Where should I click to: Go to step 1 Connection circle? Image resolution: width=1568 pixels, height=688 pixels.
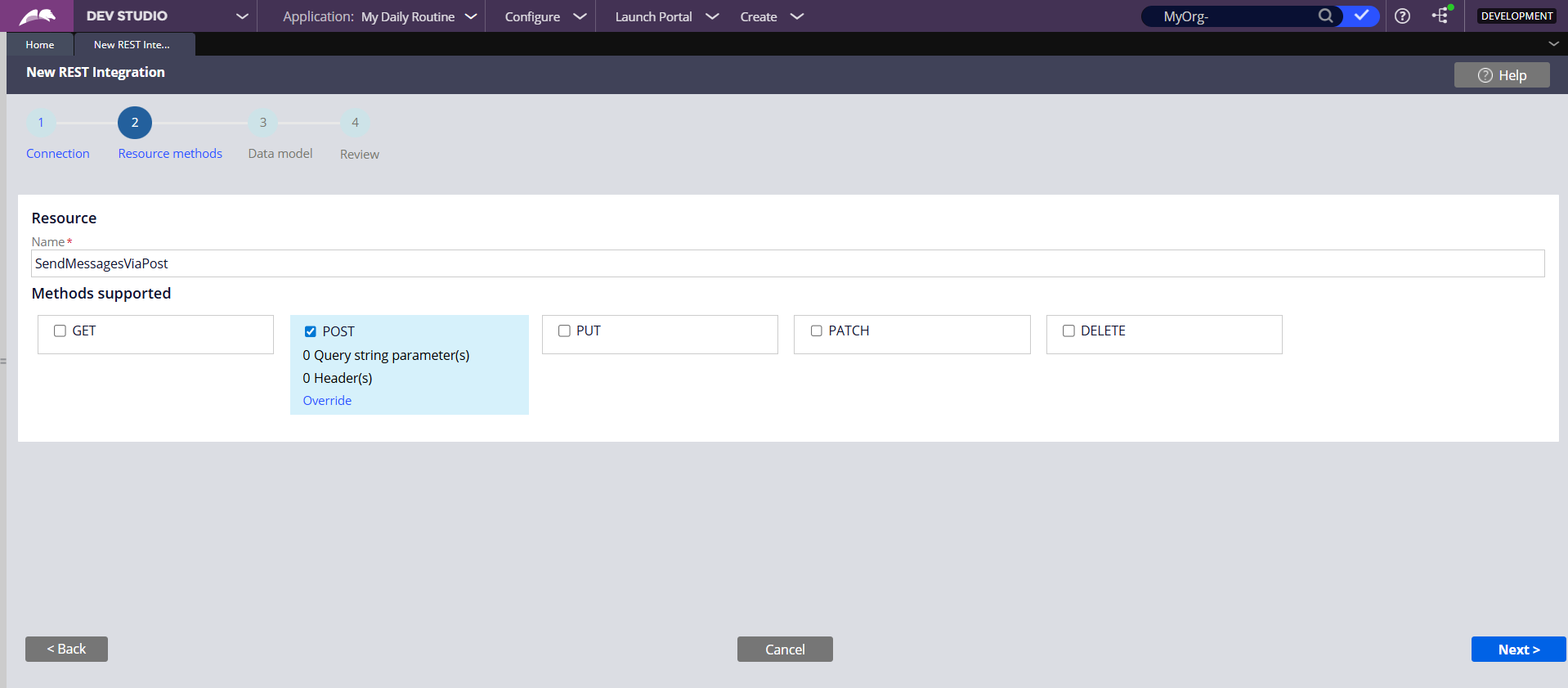click(41, 123)
